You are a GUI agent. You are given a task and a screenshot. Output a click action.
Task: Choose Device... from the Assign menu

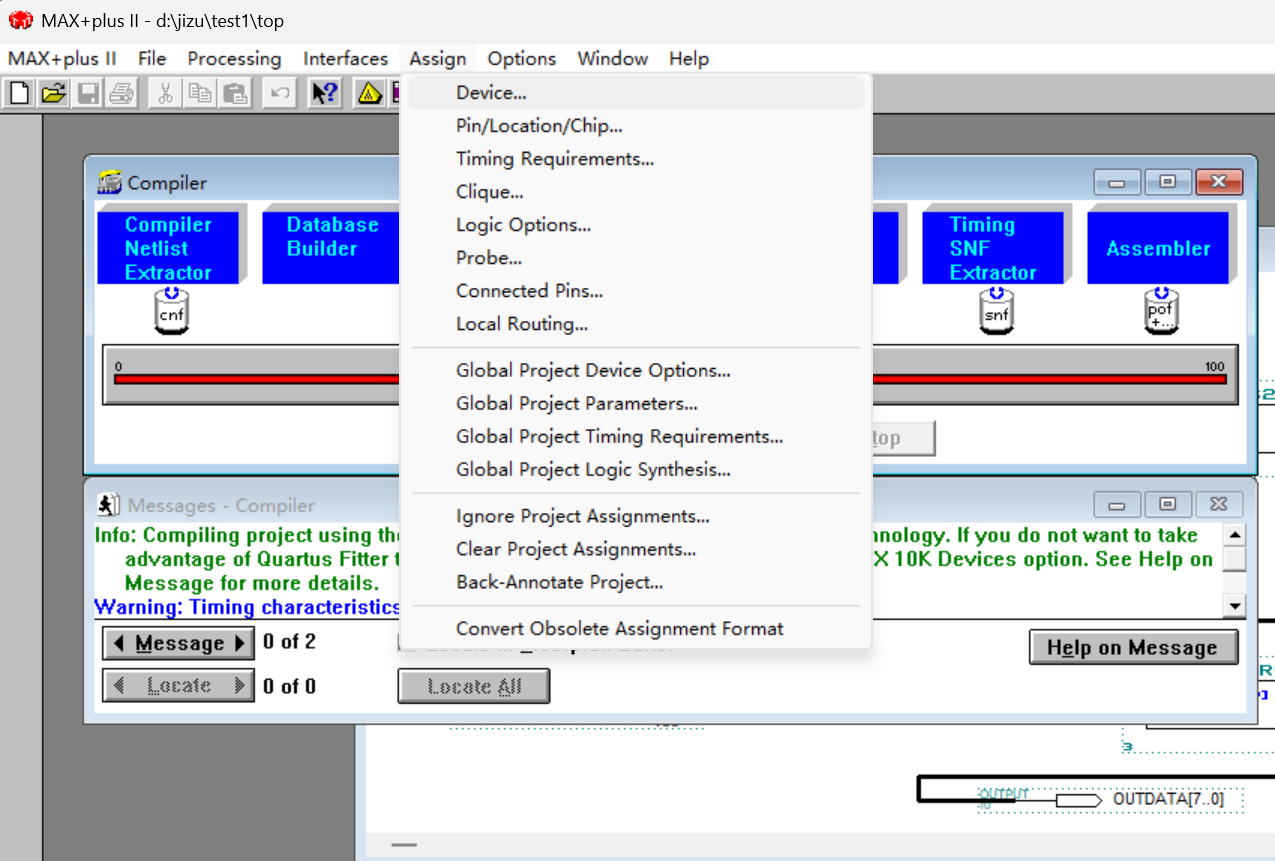coord(636,93)
